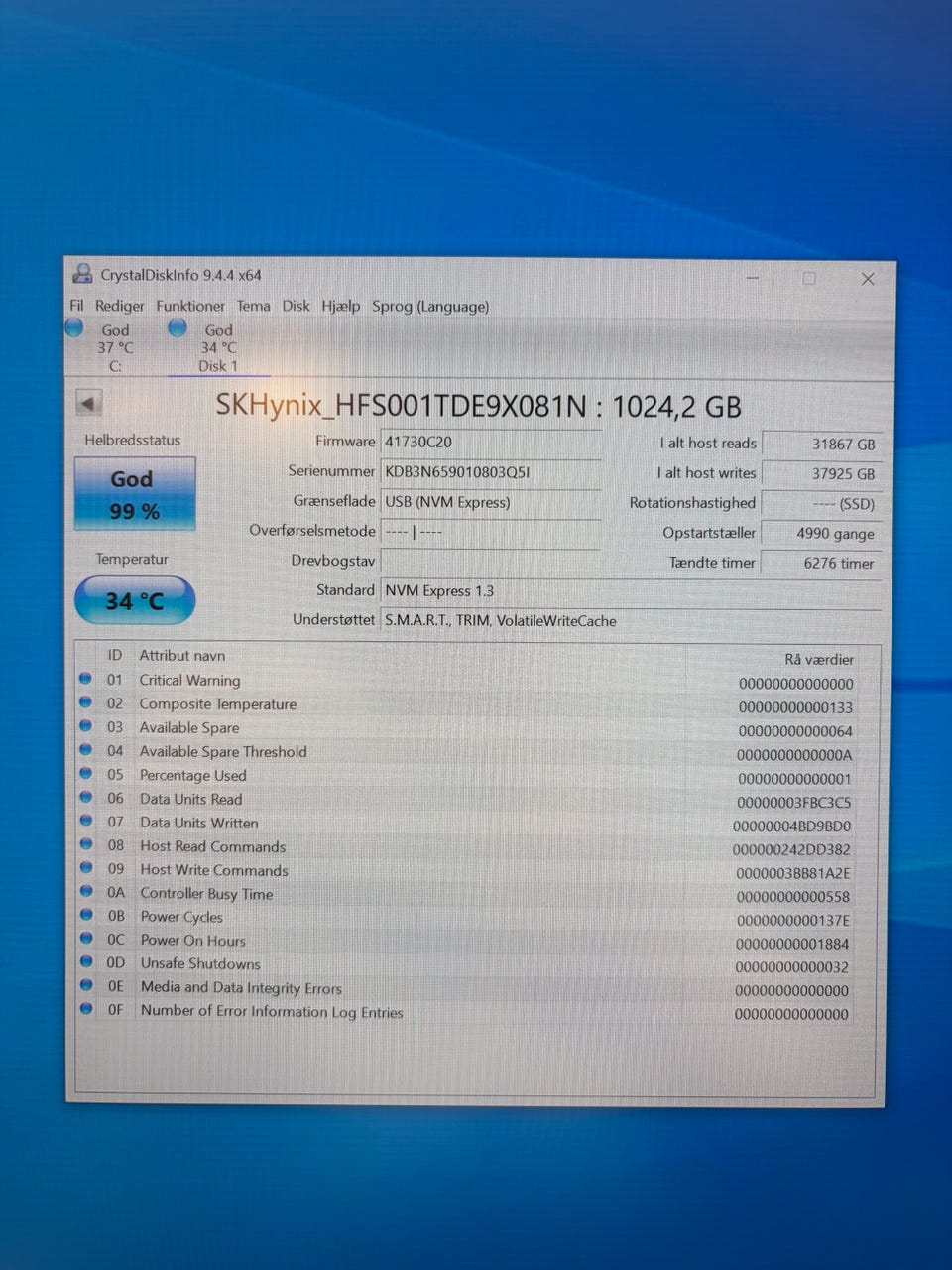Click status dot for Available Spare row
The image size is (952, 1270).
(x=85, y=726)
